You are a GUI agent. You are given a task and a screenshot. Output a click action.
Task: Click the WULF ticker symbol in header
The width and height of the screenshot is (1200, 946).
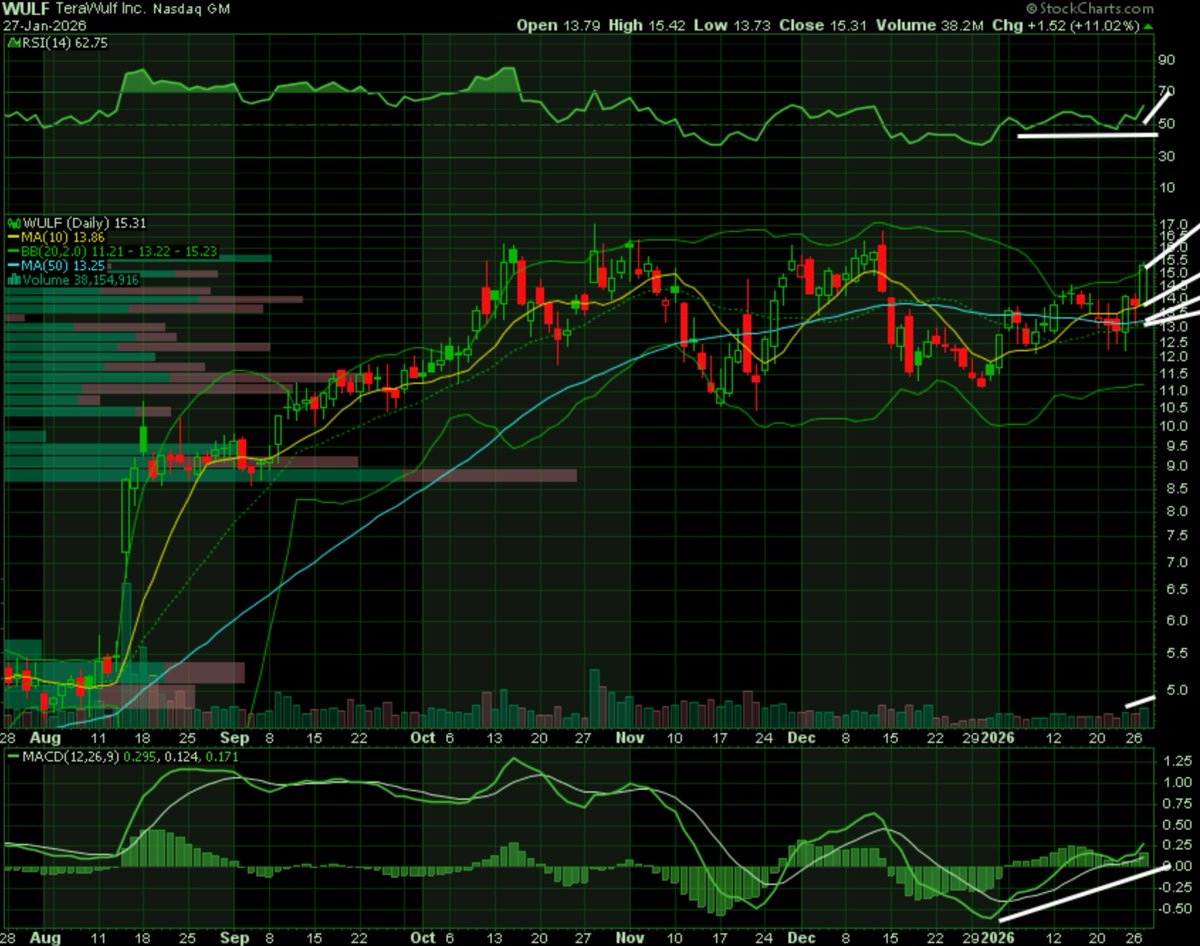[x=25, y=7]
